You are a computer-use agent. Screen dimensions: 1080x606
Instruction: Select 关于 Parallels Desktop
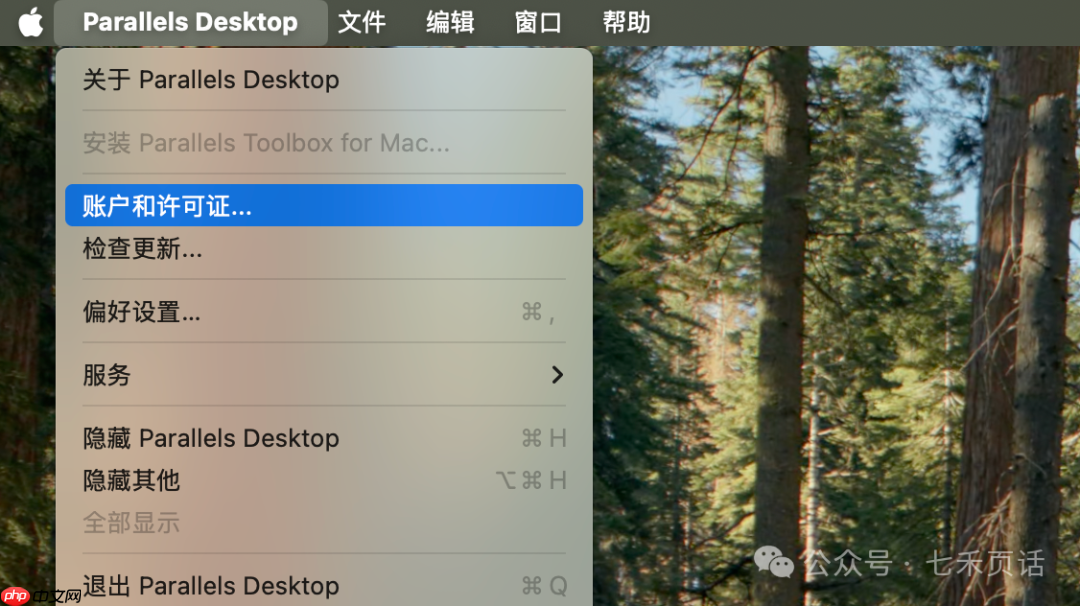click(210, 79)
